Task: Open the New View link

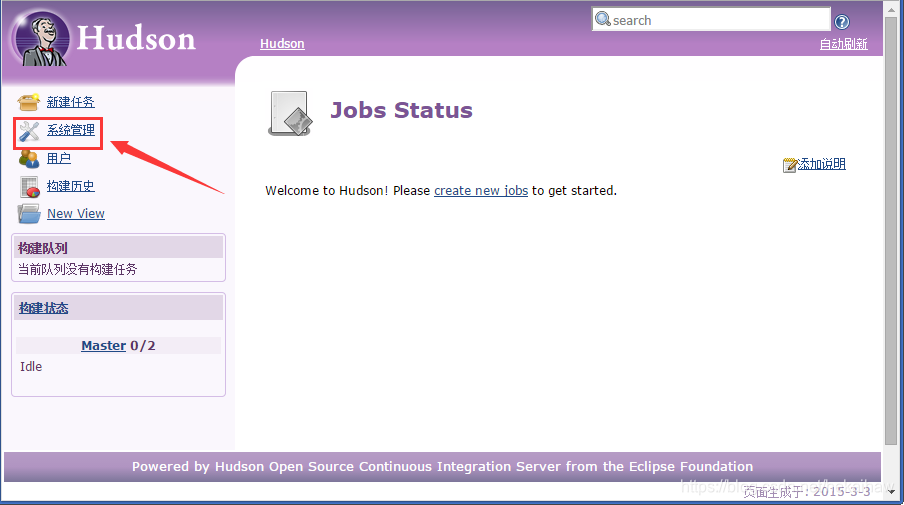Action: (76, 213)
